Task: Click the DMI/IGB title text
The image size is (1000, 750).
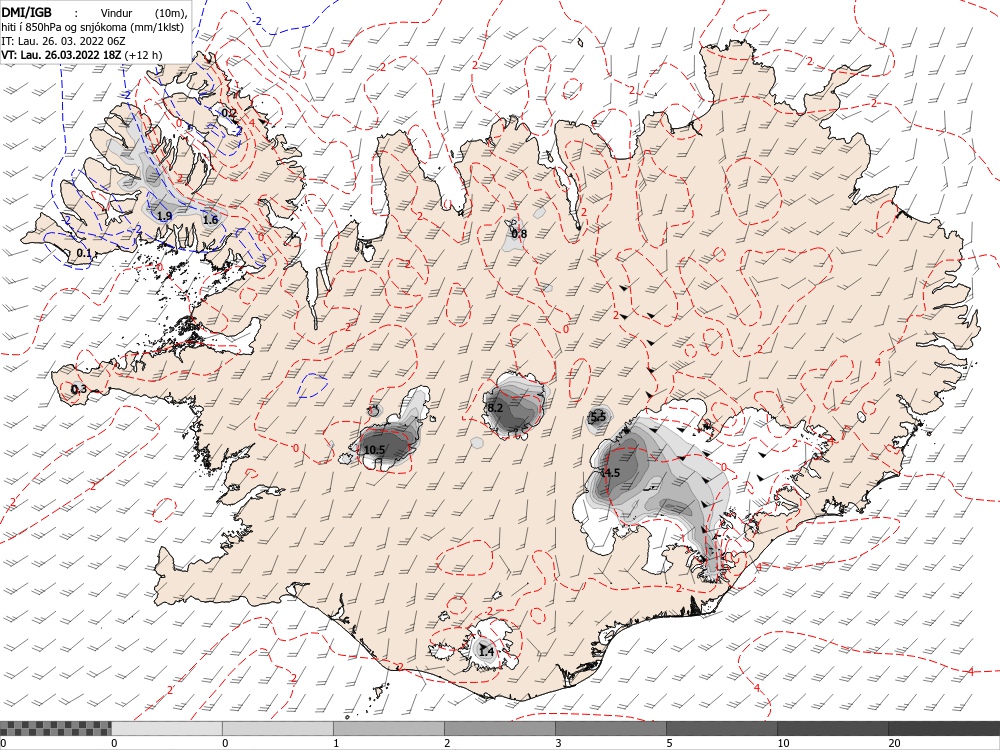Action: (27, 11)
